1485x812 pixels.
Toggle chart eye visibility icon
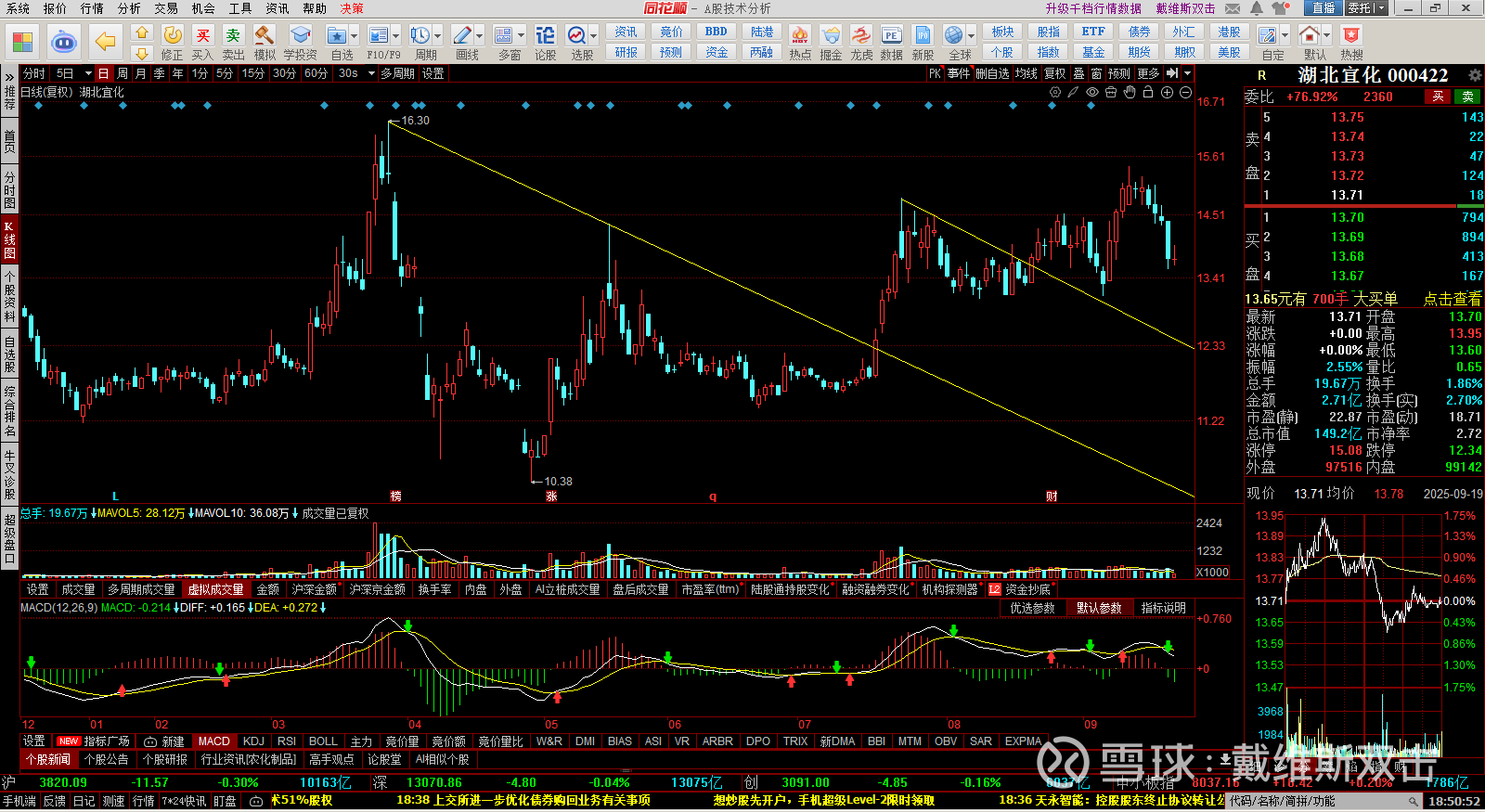coord(1092,93)
